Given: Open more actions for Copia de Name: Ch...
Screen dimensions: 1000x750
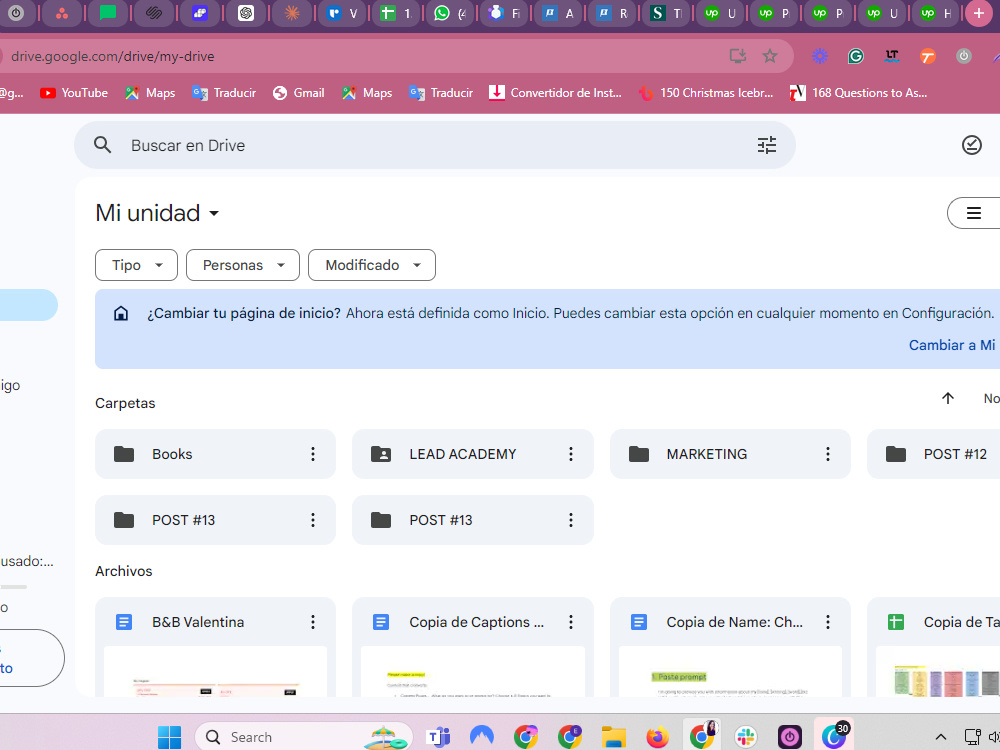Looking at the screenshot, I should coord(828,622).
